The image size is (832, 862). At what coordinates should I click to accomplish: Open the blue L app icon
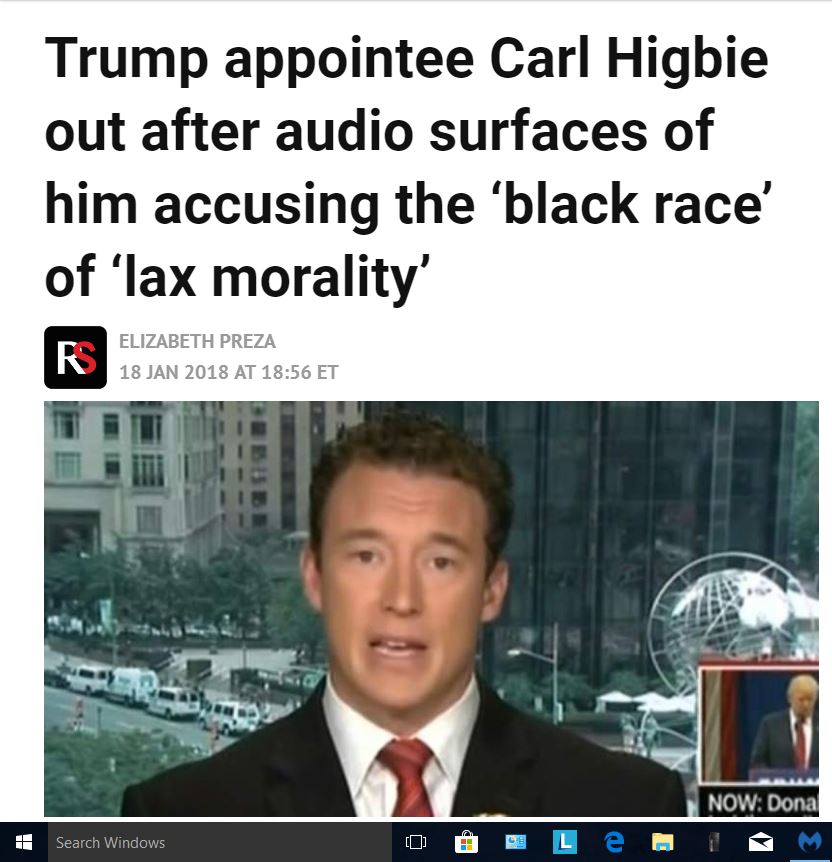coord(565,842)
